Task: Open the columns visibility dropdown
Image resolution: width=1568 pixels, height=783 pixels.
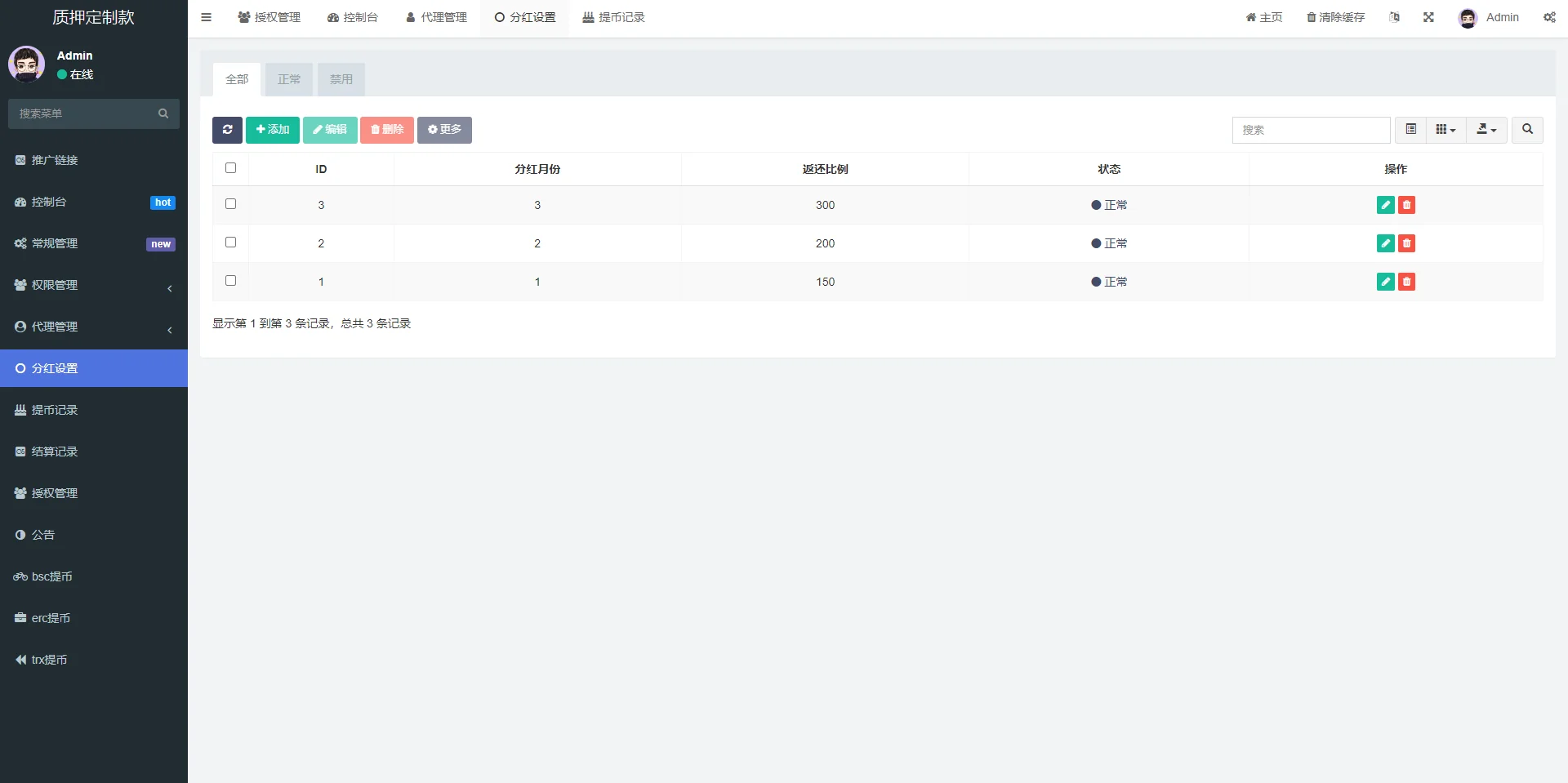Action: pos(1445,130)
